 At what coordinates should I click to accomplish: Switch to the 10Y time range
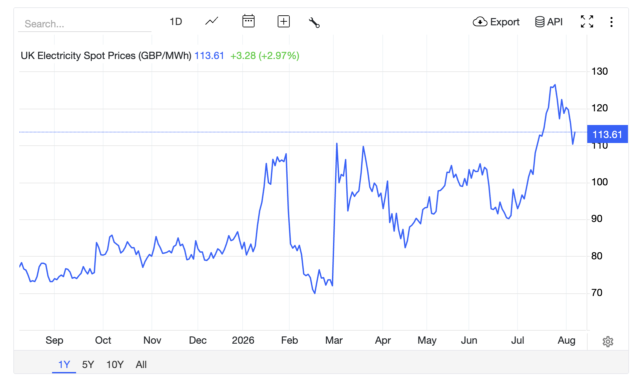coord(115,364)
